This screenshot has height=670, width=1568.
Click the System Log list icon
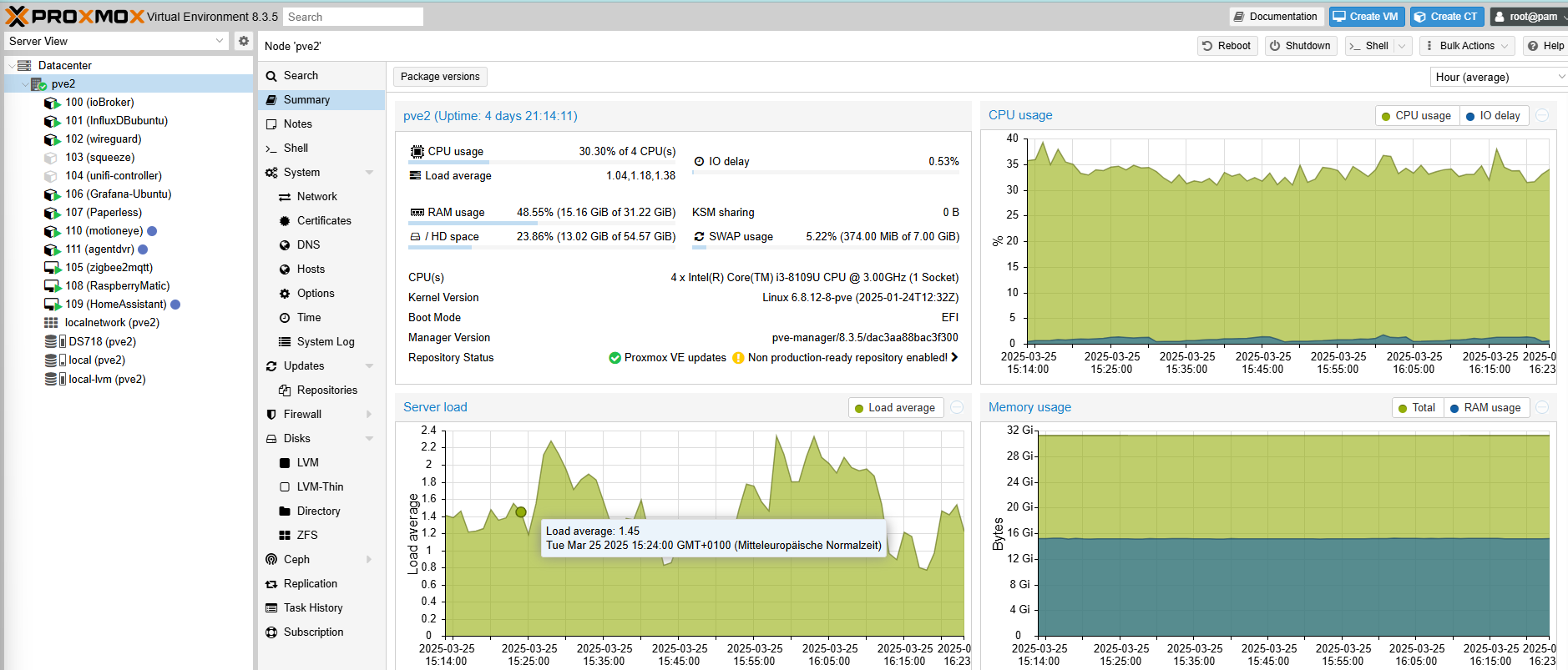point(285,342)
